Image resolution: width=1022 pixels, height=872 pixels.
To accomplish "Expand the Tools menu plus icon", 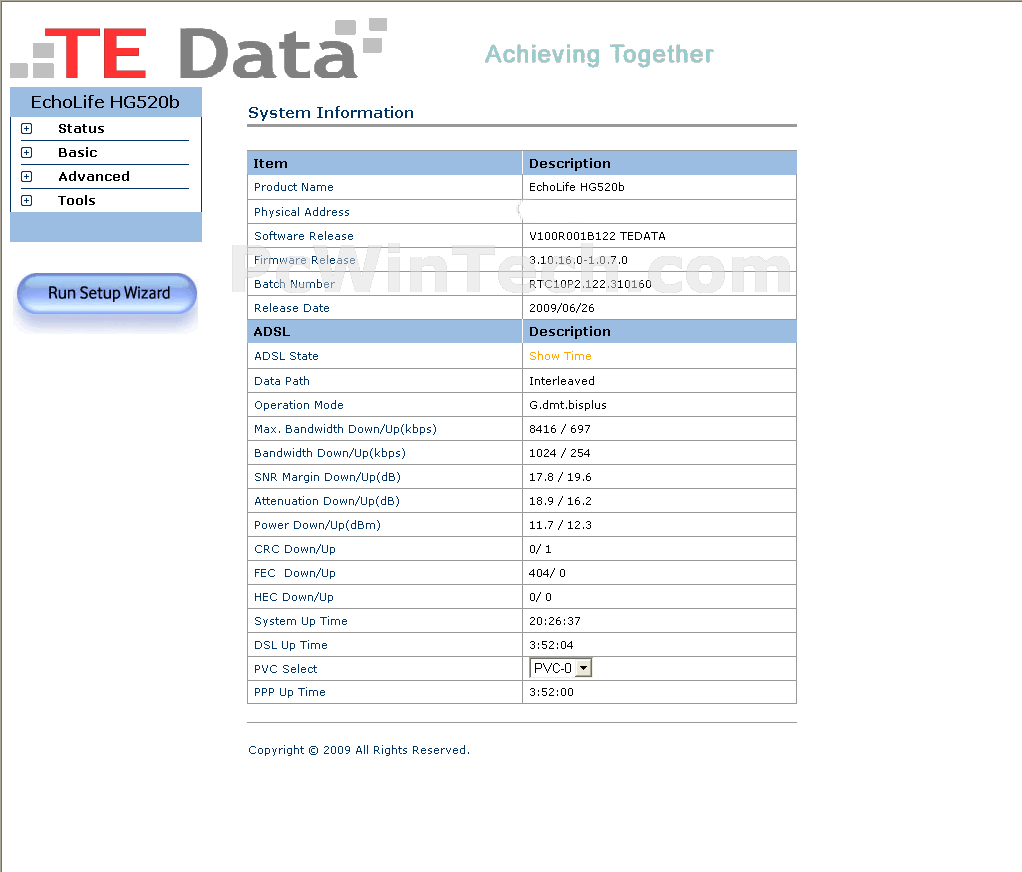I will tap(27, 201).
